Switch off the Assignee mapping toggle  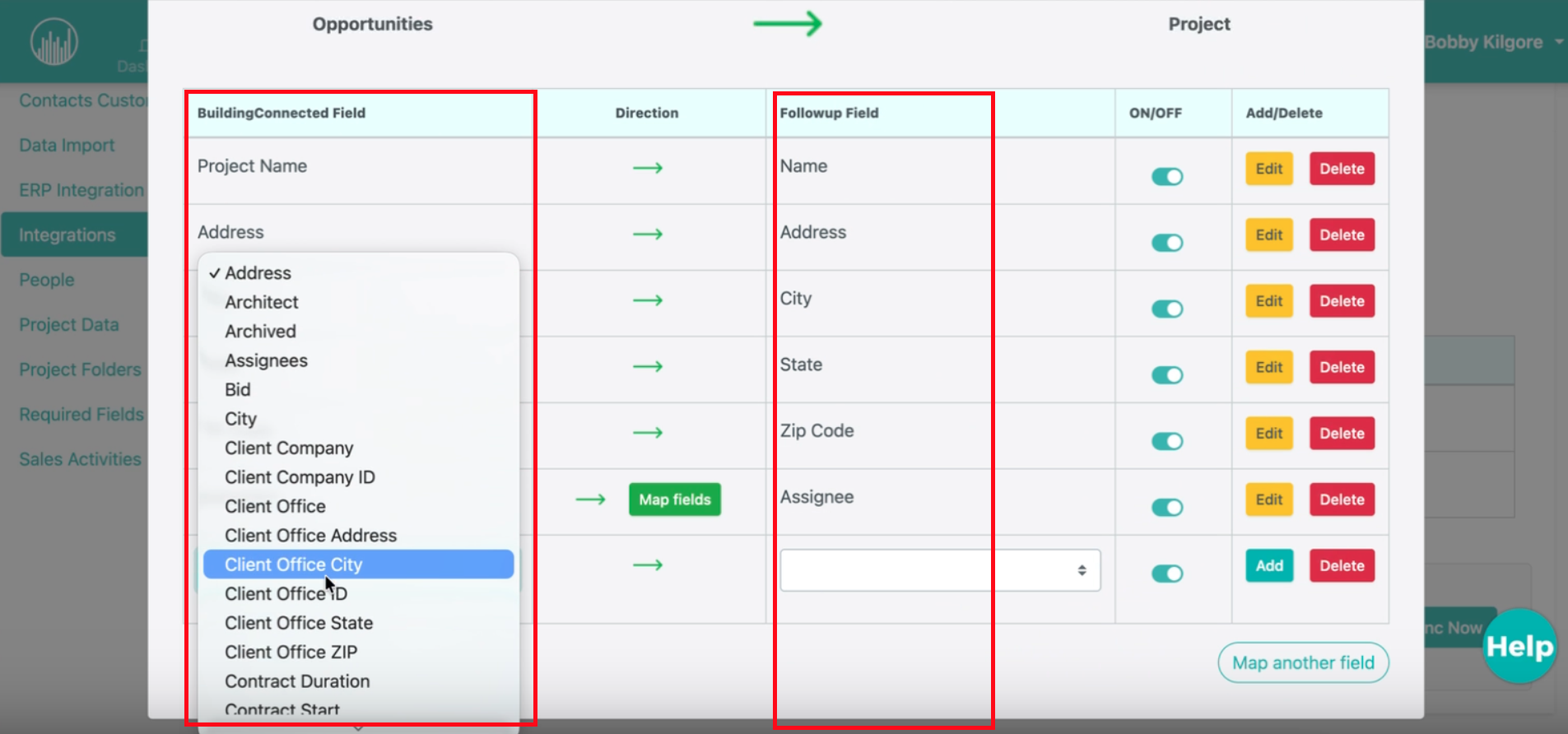[x=1167, y=508]
